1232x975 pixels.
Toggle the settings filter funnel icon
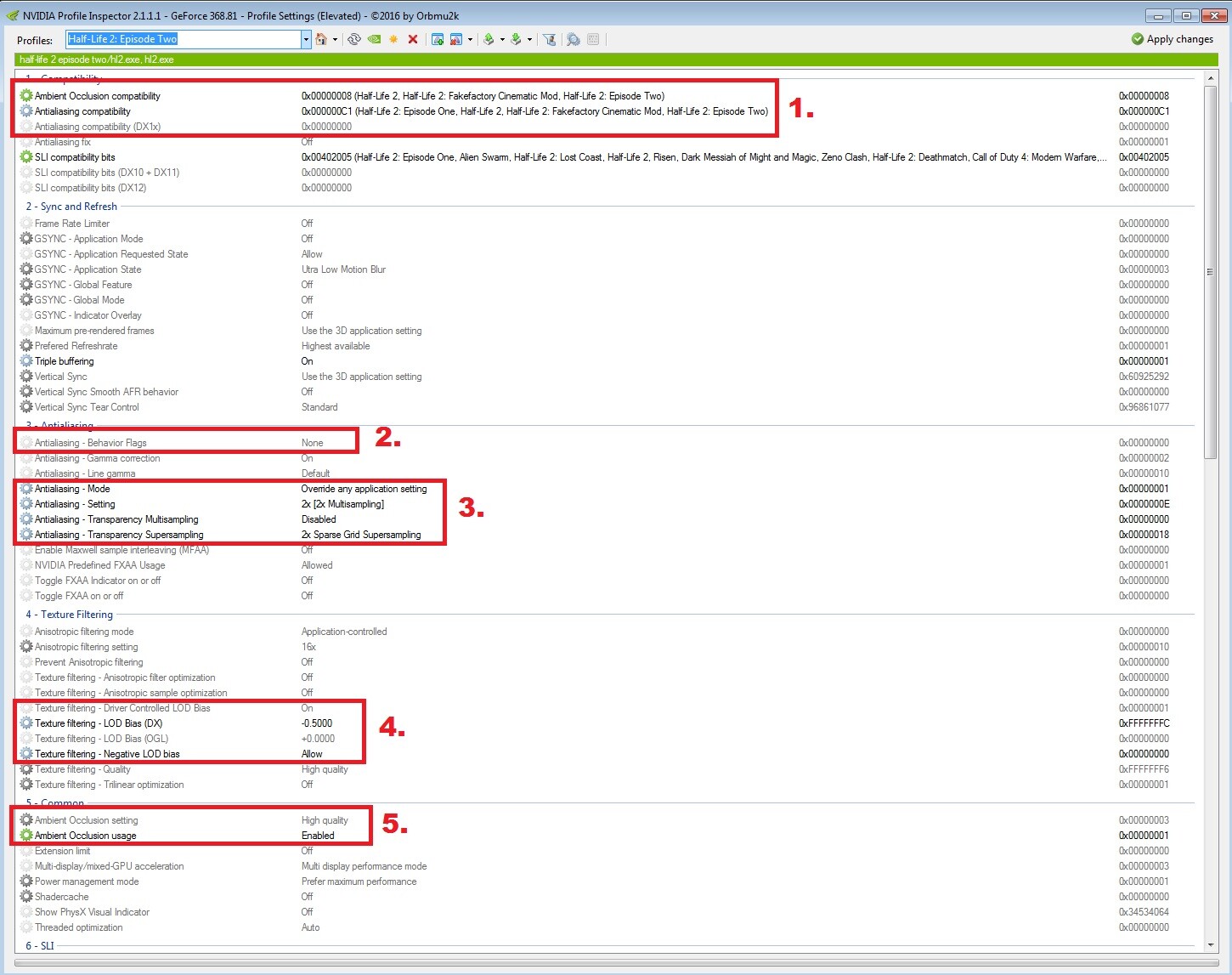click(x=550, y=39)
